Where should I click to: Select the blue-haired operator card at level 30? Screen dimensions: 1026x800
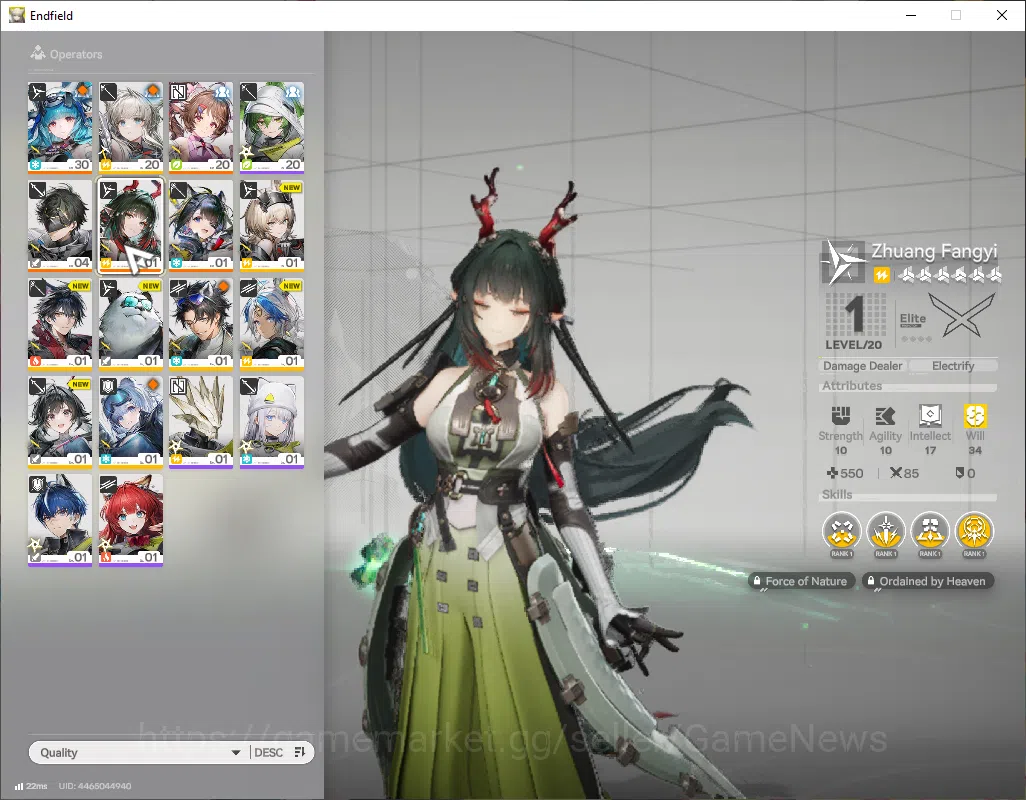tap(60, 127)
